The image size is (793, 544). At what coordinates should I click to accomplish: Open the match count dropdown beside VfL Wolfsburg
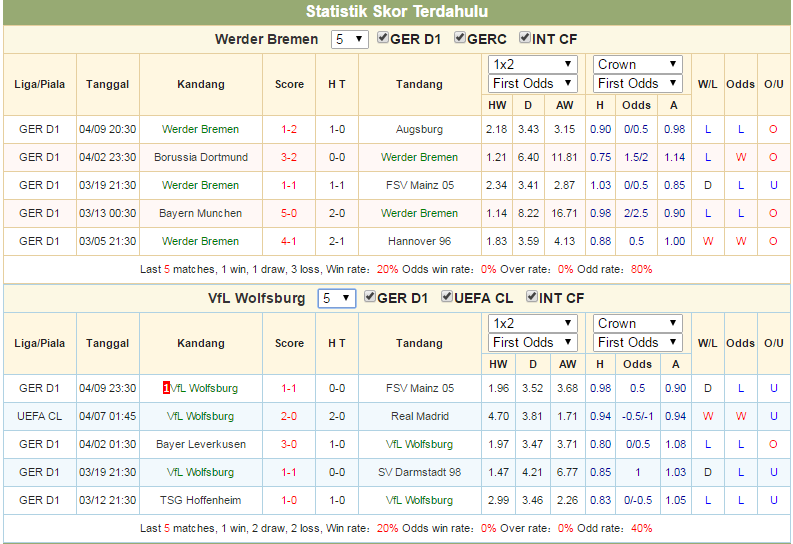click(336, 298)
